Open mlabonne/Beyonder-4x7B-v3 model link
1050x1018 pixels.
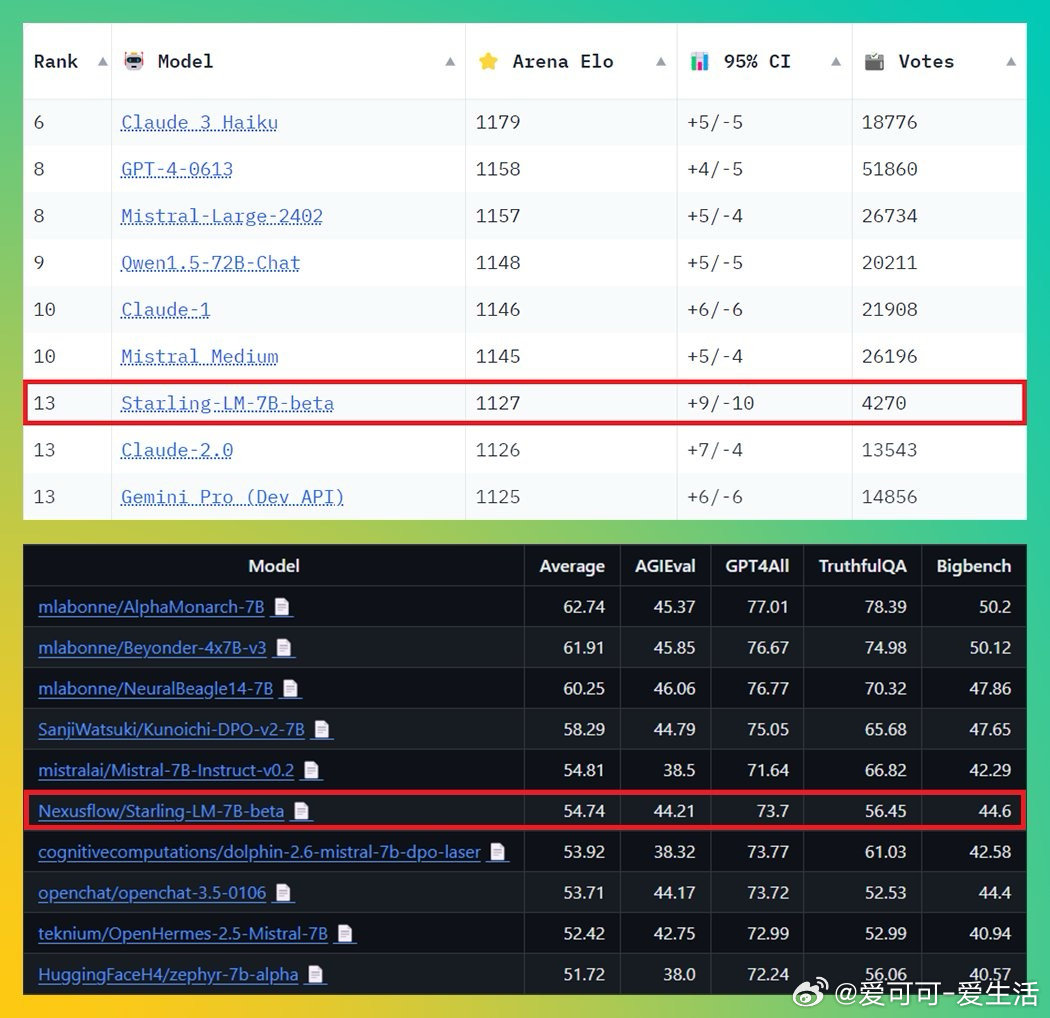click(152, 648)
